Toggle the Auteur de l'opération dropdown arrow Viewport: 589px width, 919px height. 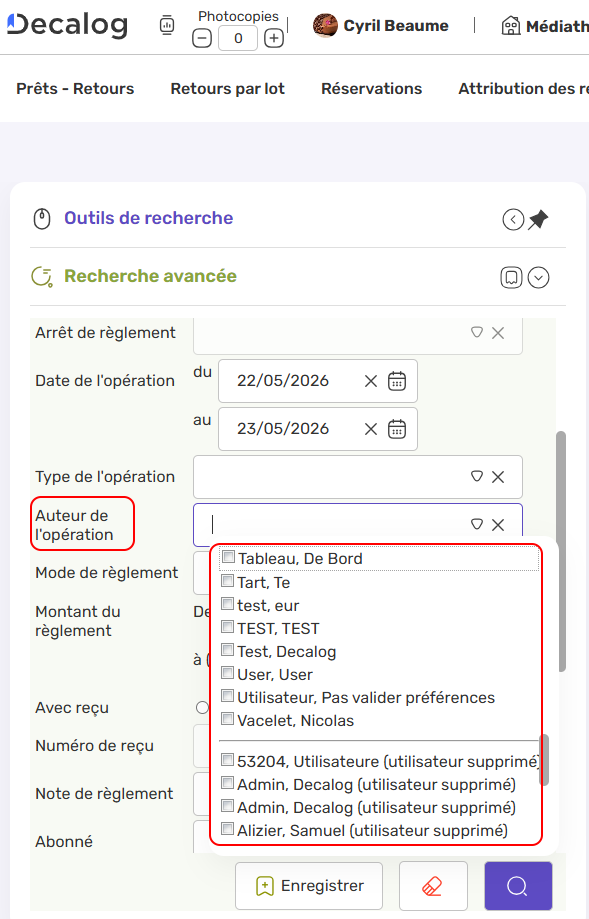[x=477, y=524]
